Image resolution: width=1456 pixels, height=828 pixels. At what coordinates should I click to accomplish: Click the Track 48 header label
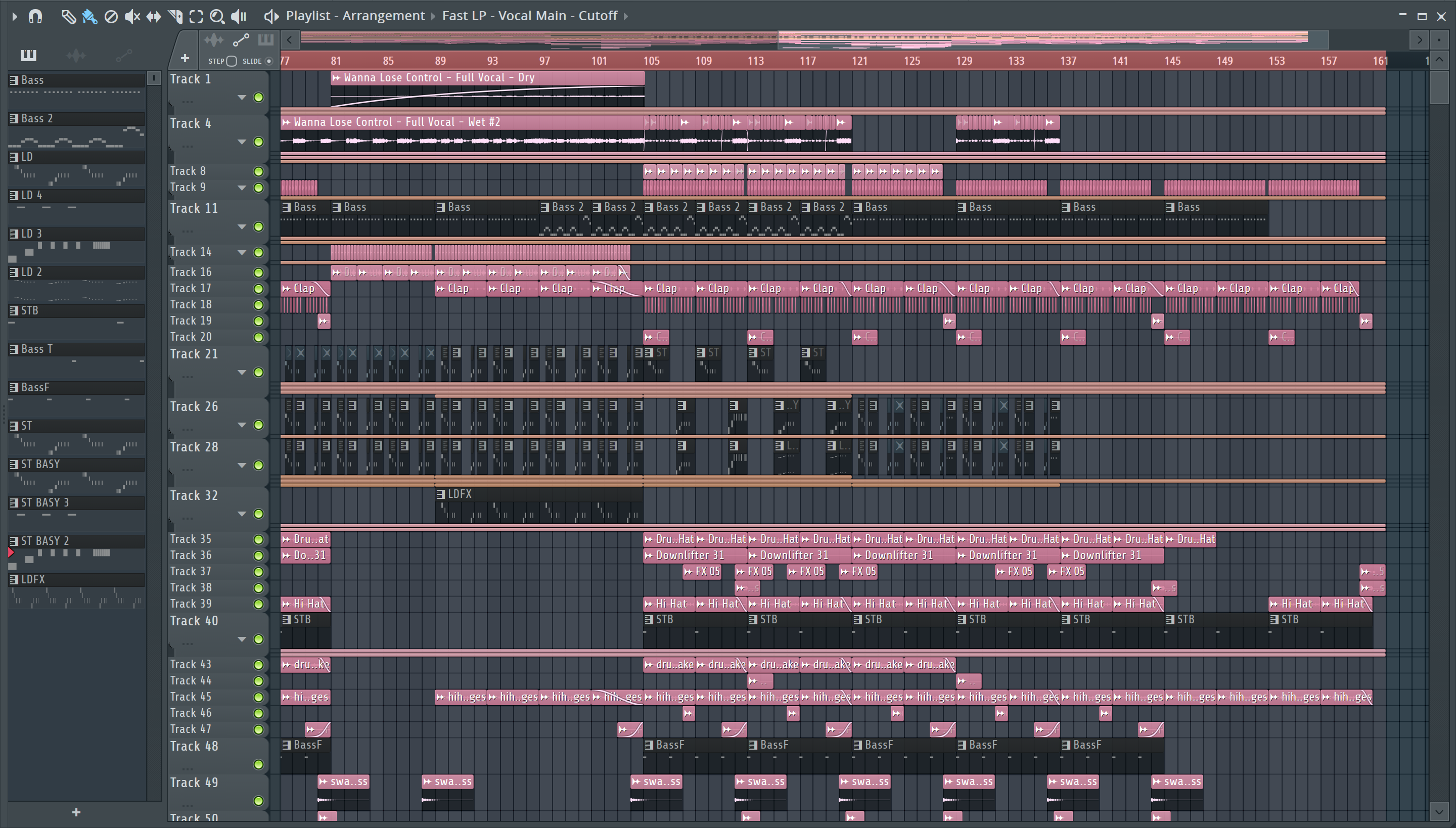point(194,746)
